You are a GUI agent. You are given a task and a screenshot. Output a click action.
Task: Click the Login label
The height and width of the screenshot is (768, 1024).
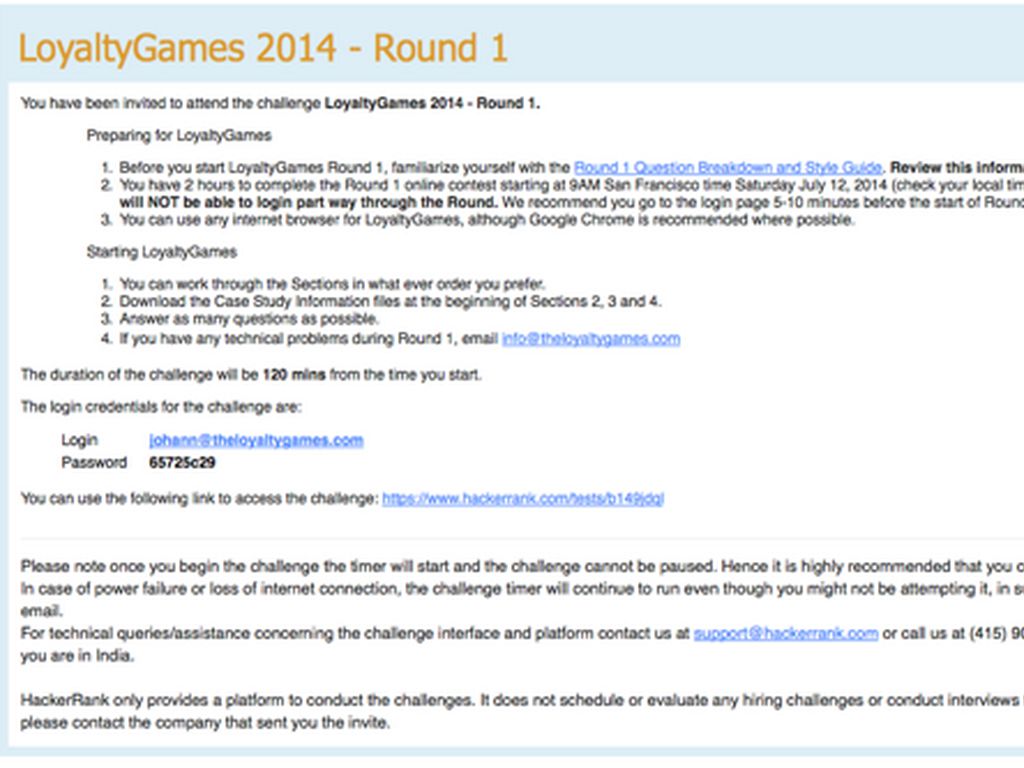[80, 441]
